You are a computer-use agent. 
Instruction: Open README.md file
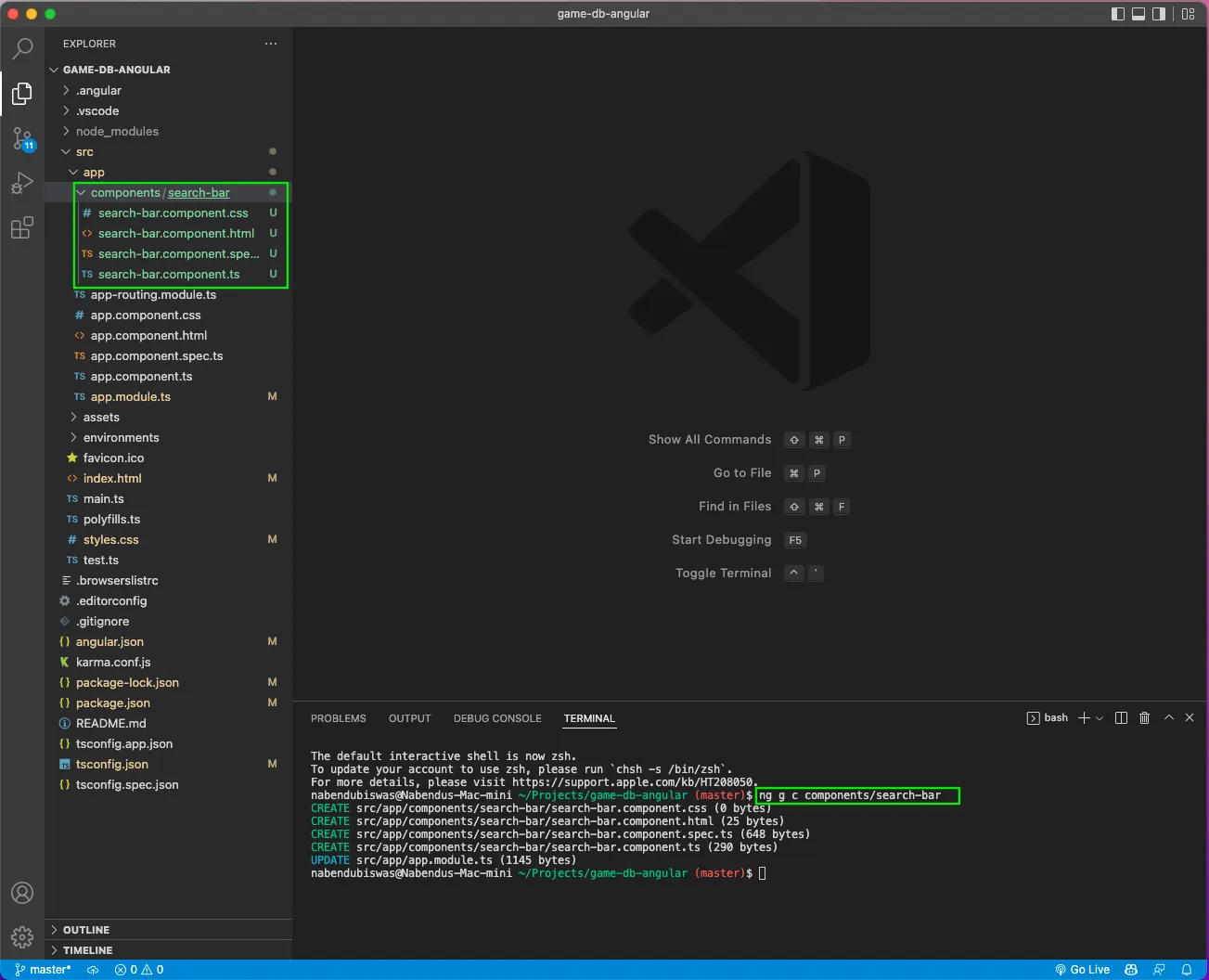pos(168,723)
